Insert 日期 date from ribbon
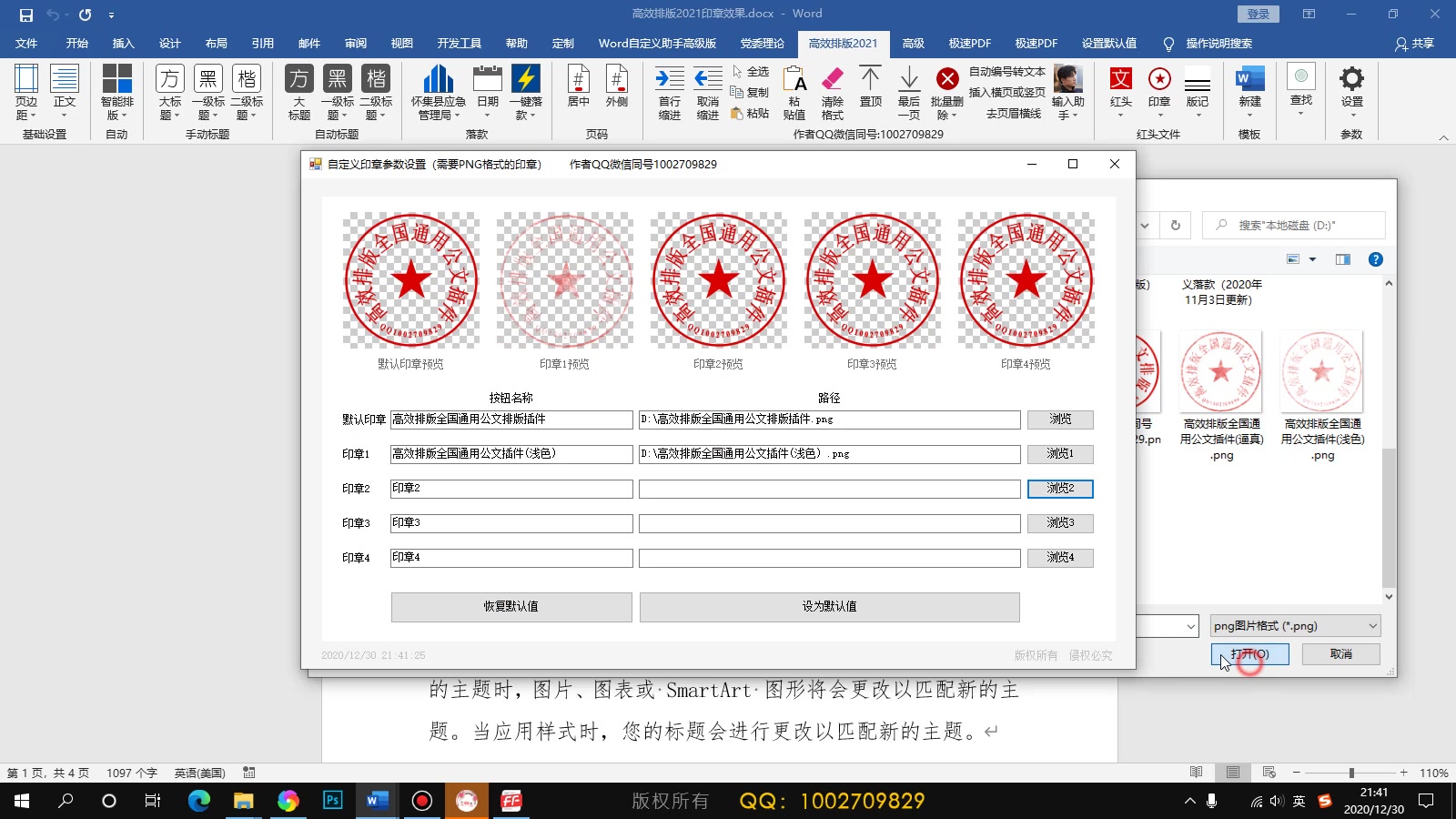This screenshot has width=1456, height=819. point(488,92)
